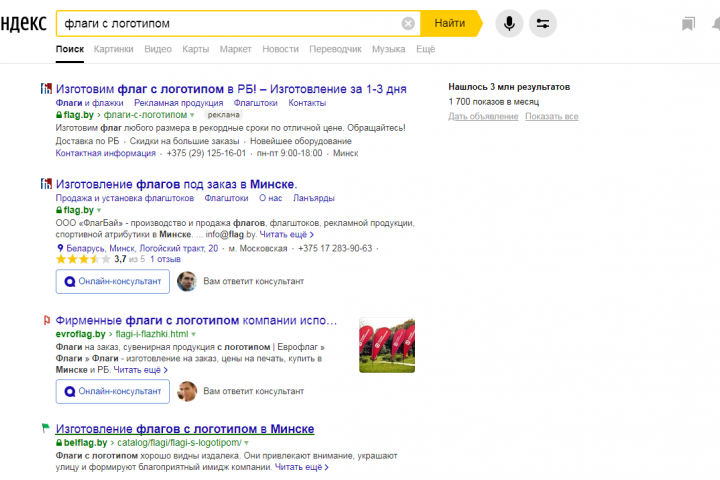
Task: Click consultant avatar in flag.by result
Action: click(x=187, y=281)
